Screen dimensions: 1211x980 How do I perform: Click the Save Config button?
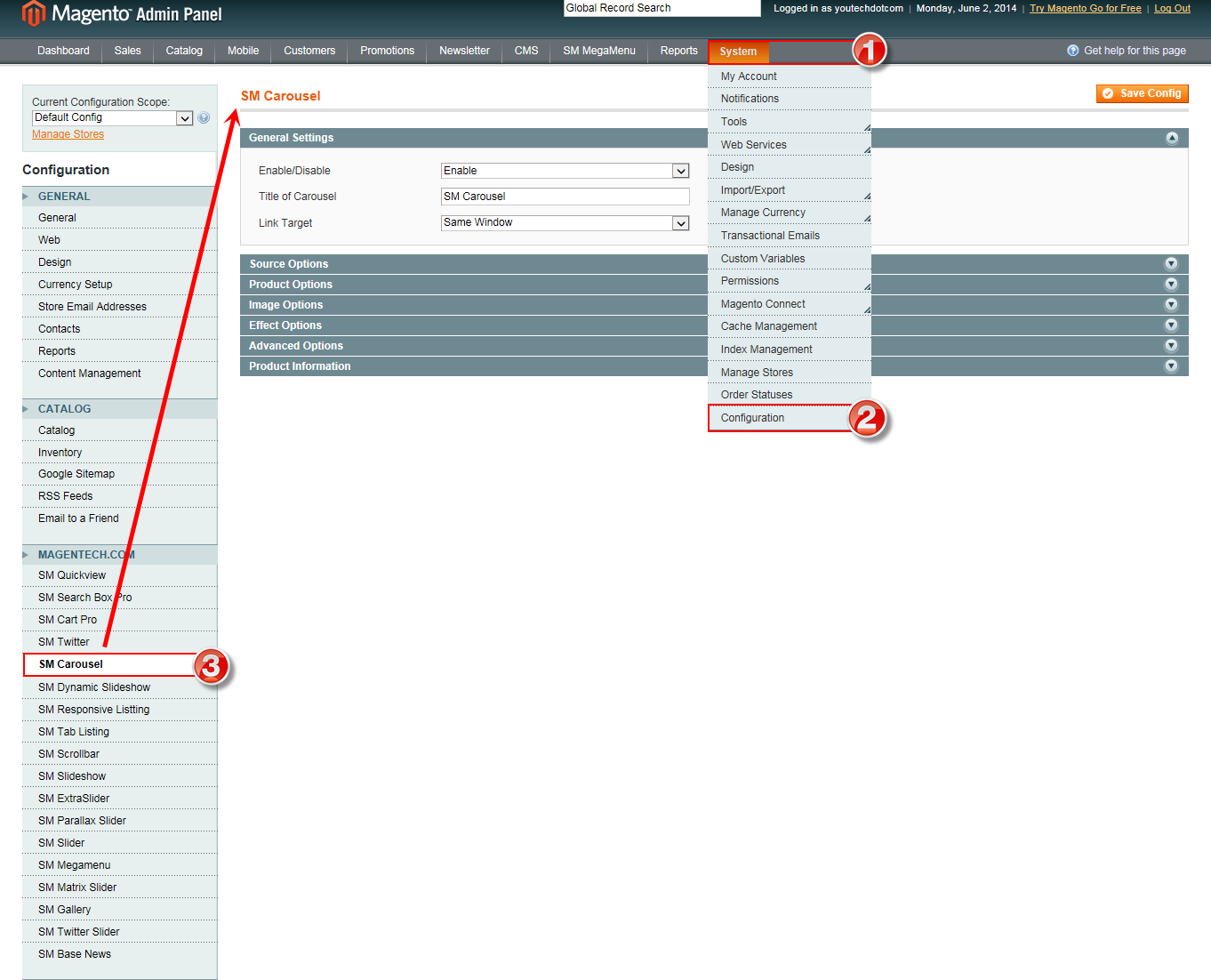(x=1143, y=93)
